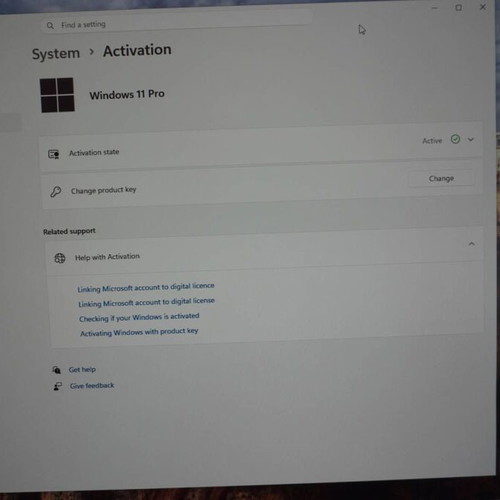Click the Get help icon
500x500 pixels.
tap(56, 370)
